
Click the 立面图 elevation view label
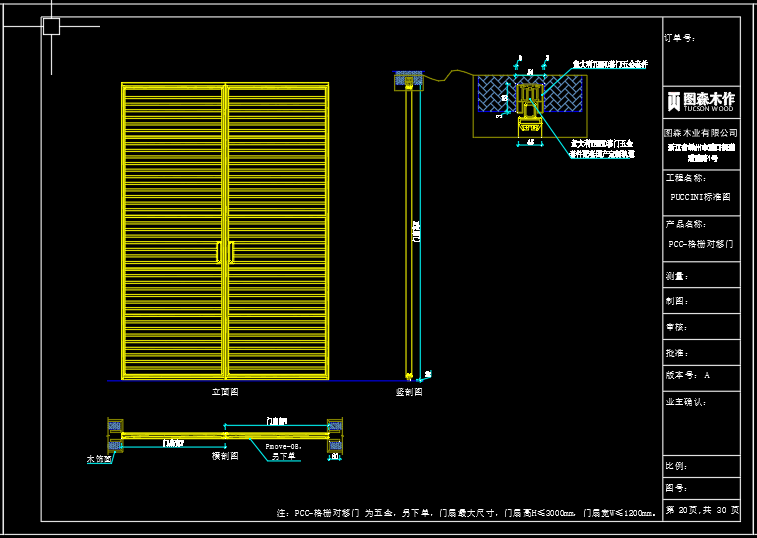click(225, 392)
